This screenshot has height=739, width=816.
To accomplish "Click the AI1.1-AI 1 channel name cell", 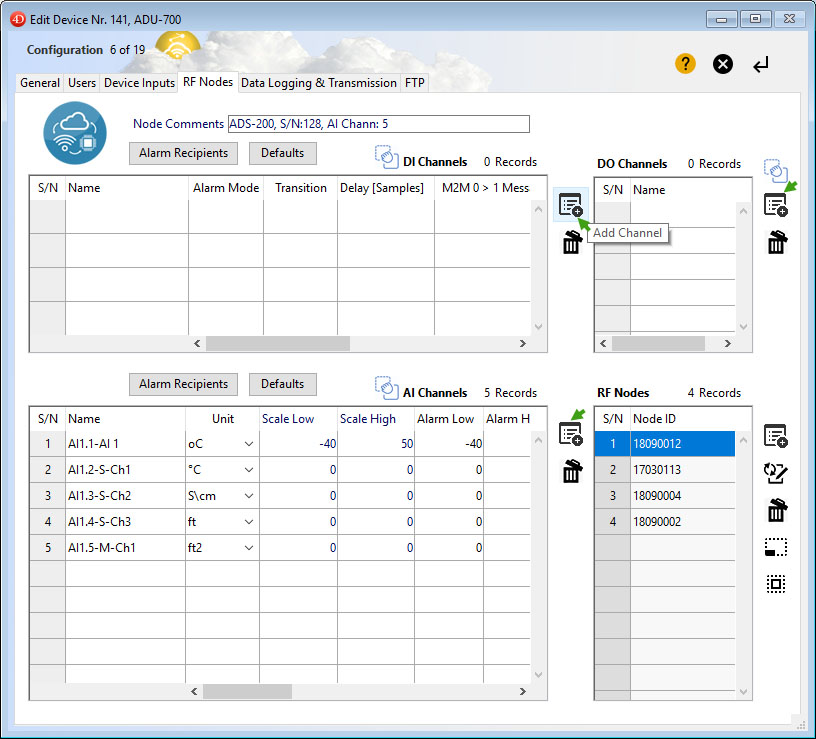I will (125, 444).
